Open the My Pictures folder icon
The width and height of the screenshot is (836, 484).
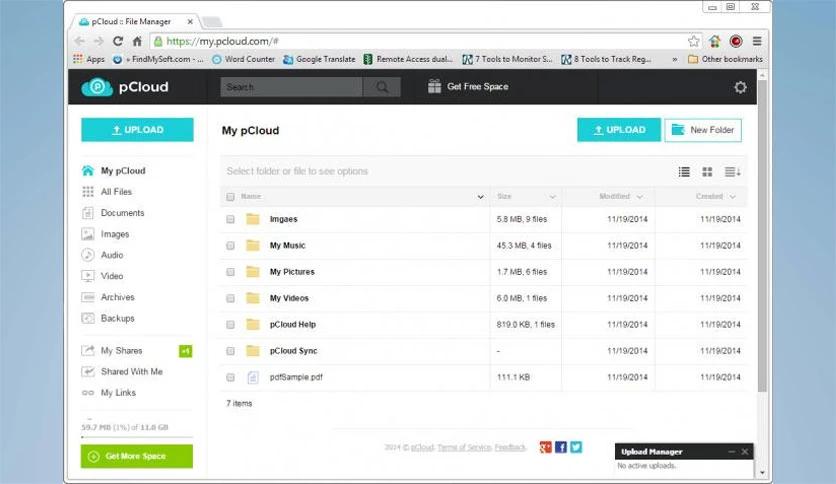pyautogui.click(x=253, y=272)
